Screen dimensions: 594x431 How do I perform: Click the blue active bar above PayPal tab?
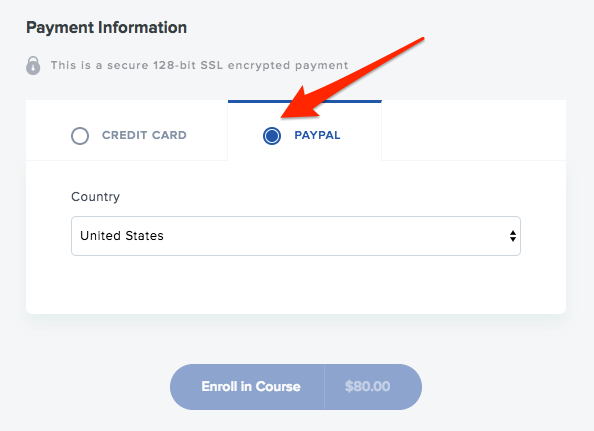305,102
